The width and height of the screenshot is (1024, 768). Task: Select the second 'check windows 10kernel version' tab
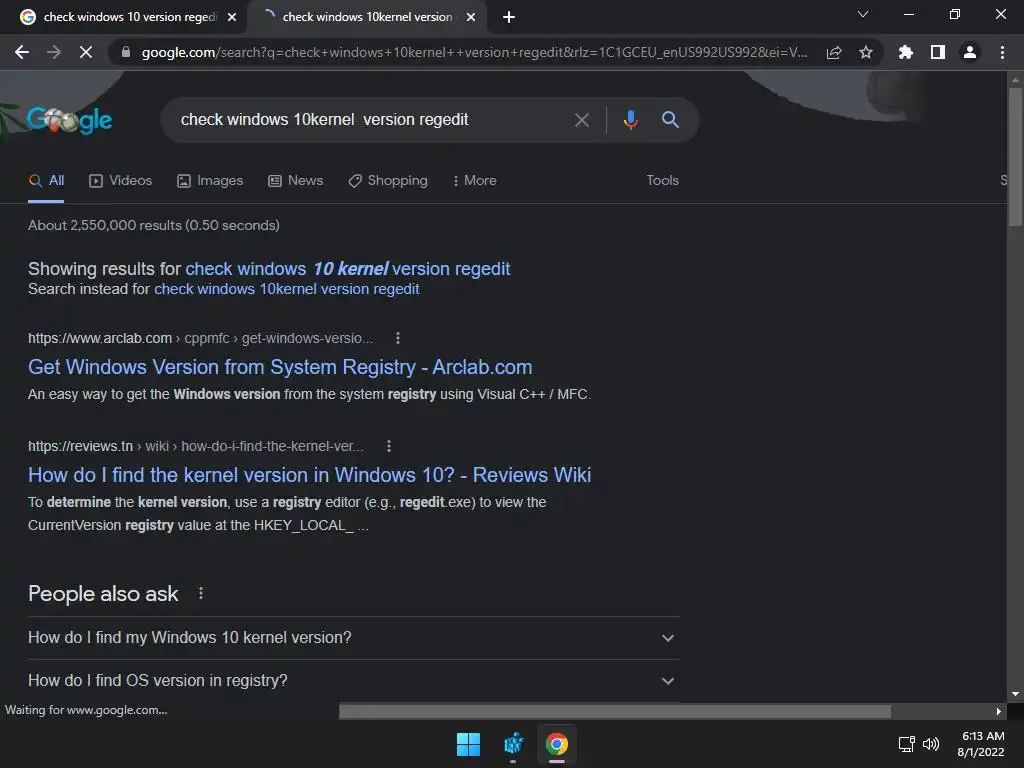[367, 17]
